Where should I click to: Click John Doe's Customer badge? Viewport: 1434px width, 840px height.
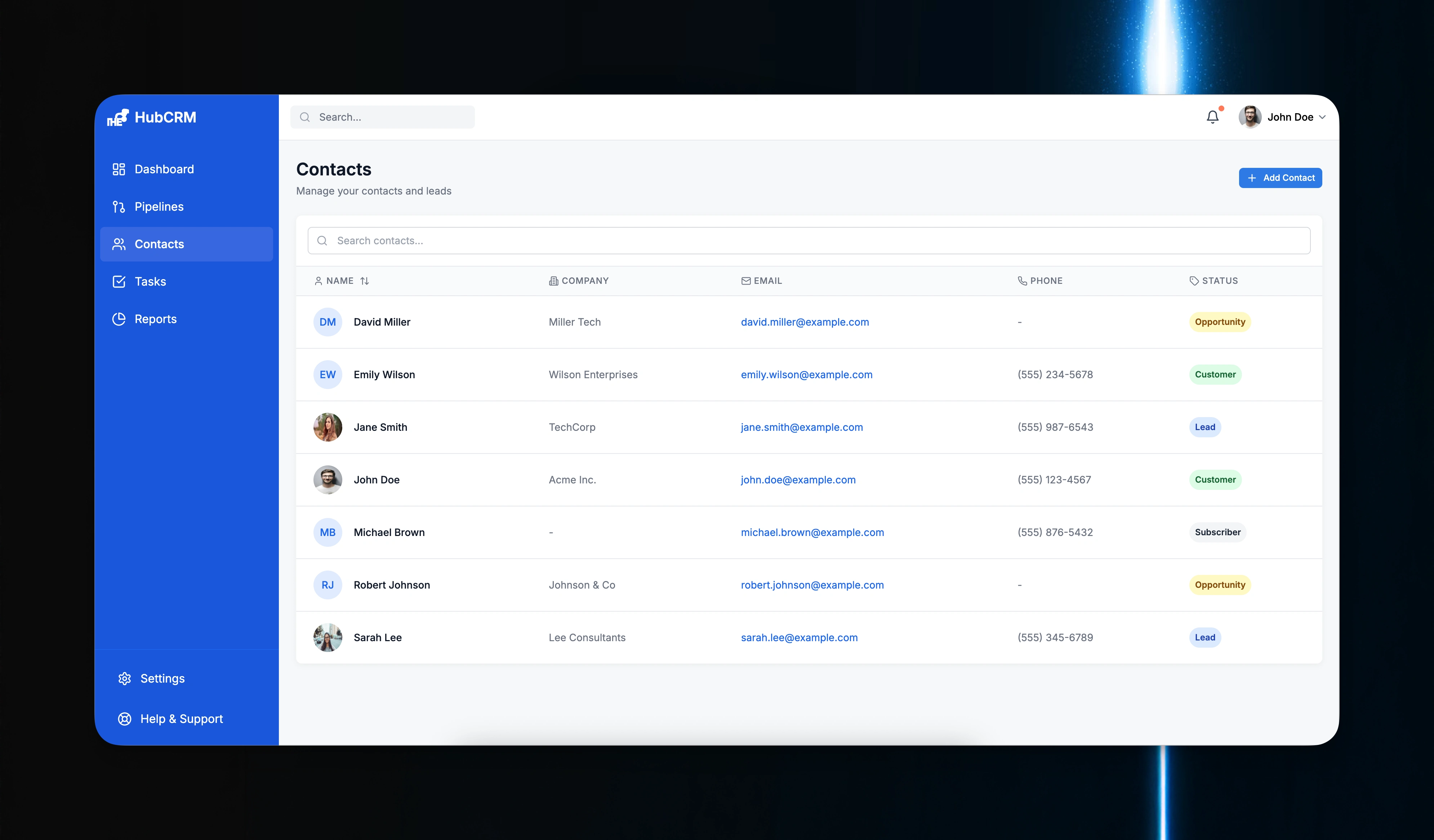tap(1215, 480)
